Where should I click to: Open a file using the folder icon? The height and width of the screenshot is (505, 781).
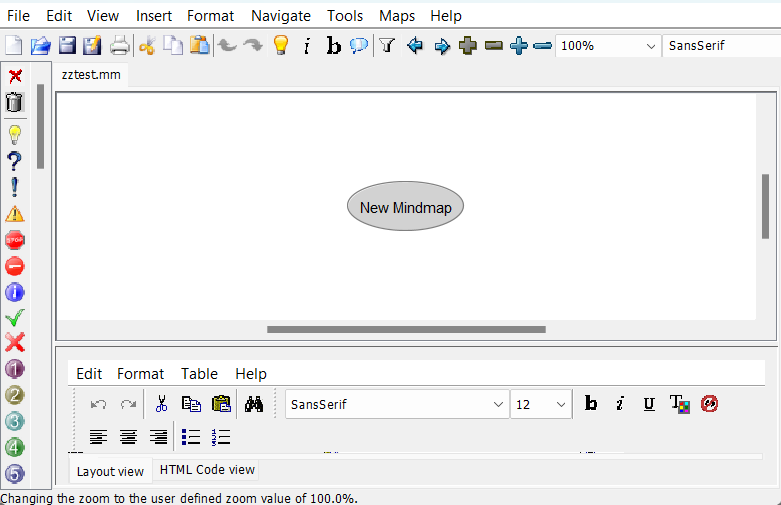pyautogui.click(x=40, y=46)
